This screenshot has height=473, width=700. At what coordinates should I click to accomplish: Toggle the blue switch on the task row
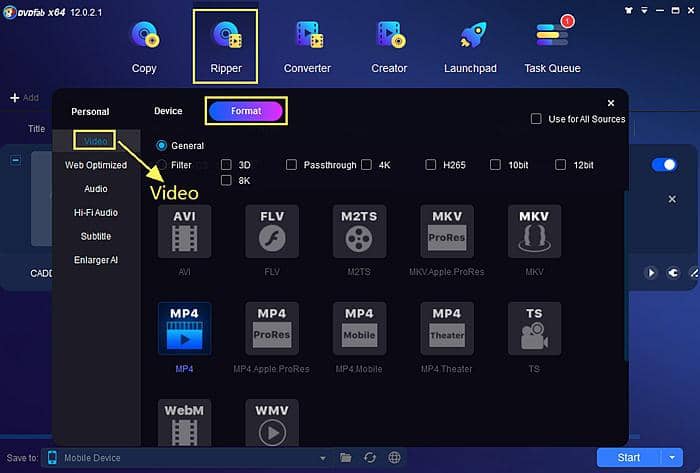pos(664,165)
